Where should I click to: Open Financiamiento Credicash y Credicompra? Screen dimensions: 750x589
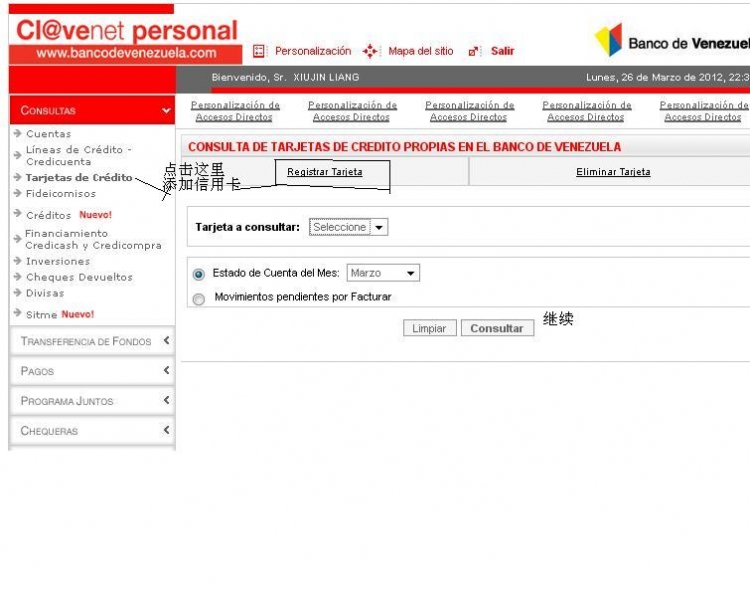click(x=93, y=239)
